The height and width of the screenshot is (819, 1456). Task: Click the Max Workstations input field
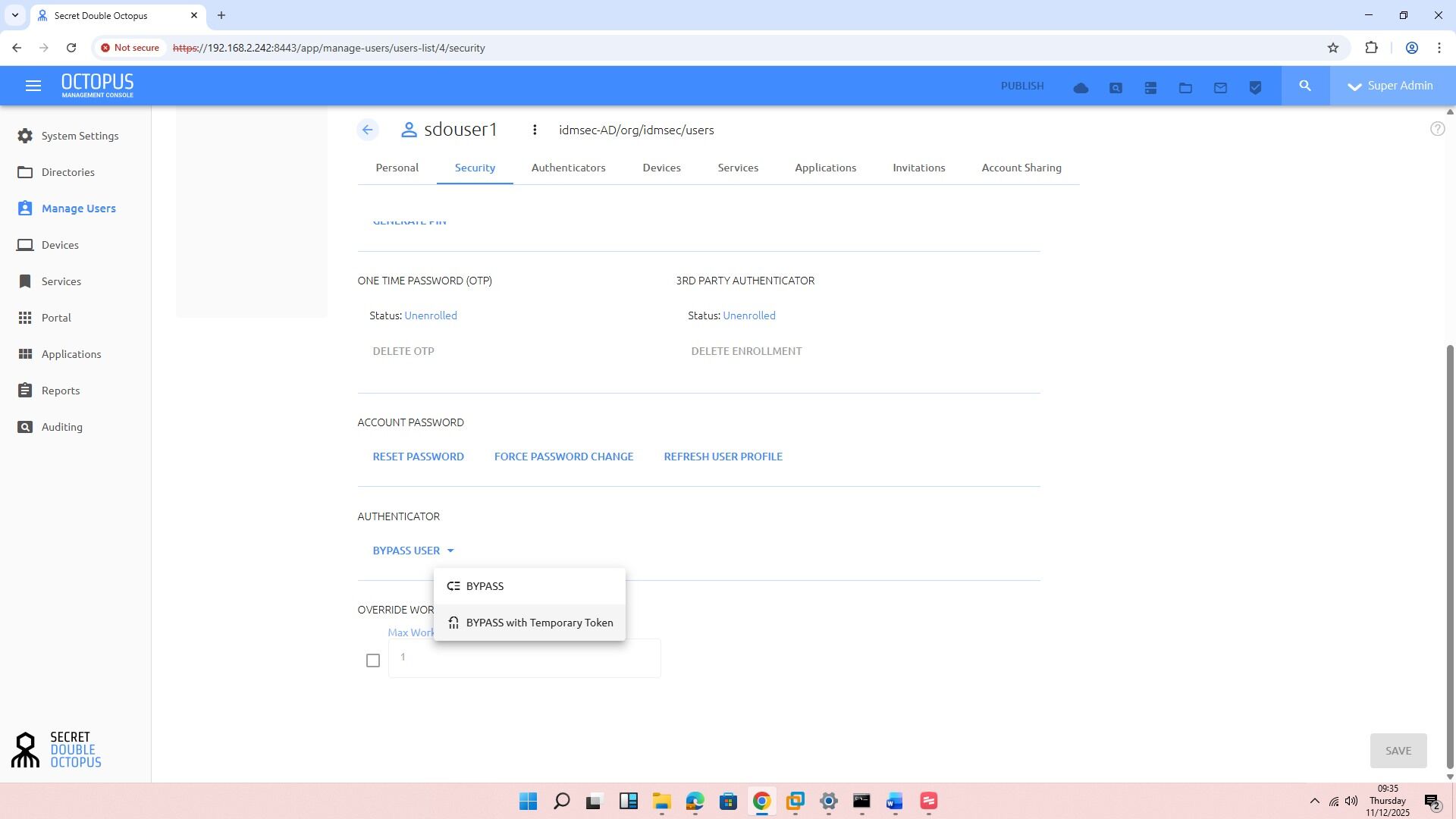click(x=524, y=657)
